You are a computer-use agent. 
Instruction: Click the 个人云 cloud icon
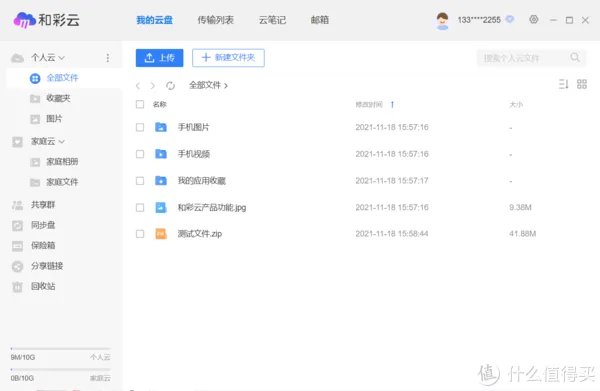tap(17, 58)
